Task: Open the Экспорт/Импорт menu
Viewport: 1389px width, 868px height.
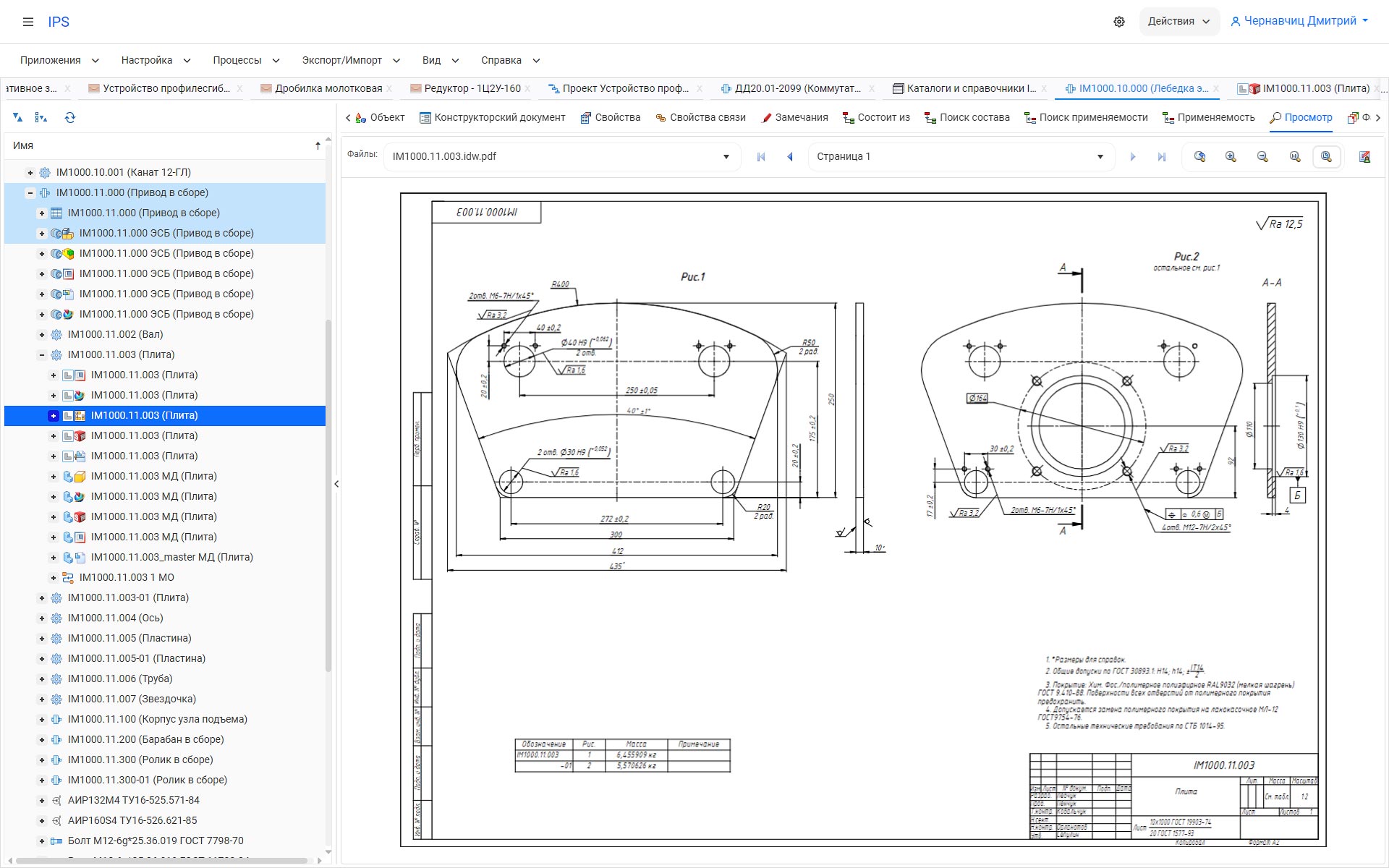Action: tap(350, 61)
